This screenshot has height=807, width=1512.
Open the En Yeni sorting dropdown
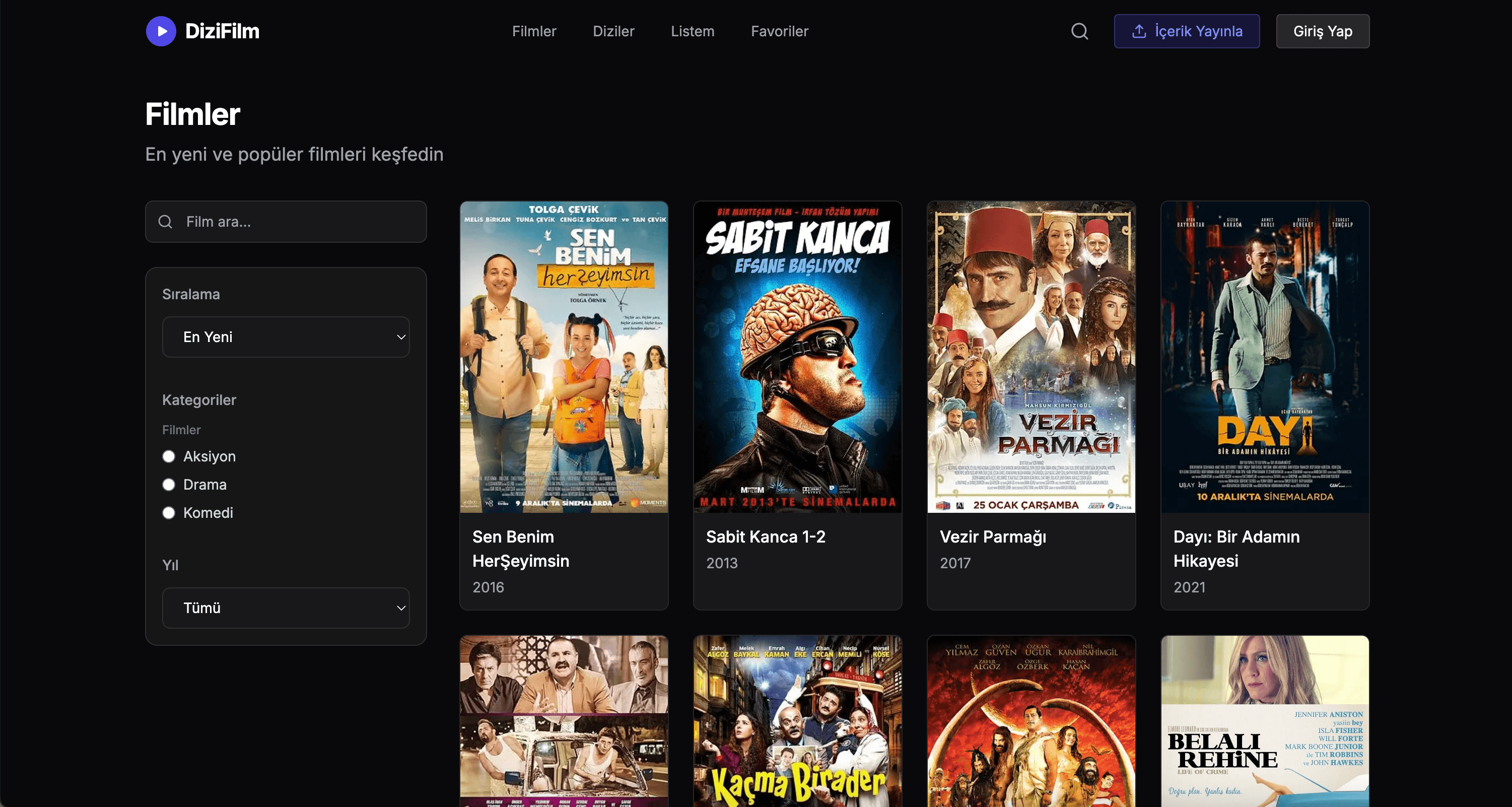(x=286, y=337)
